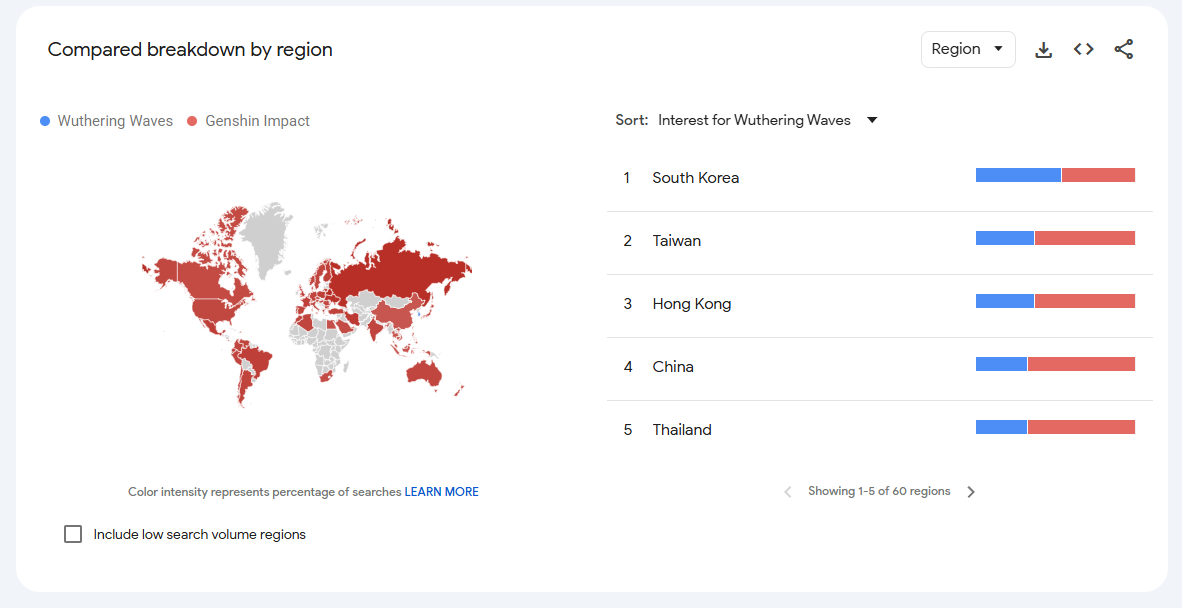Screen dimensions: 1182x608
Task: Click the share icon
Action: (x=1123, y=49)
